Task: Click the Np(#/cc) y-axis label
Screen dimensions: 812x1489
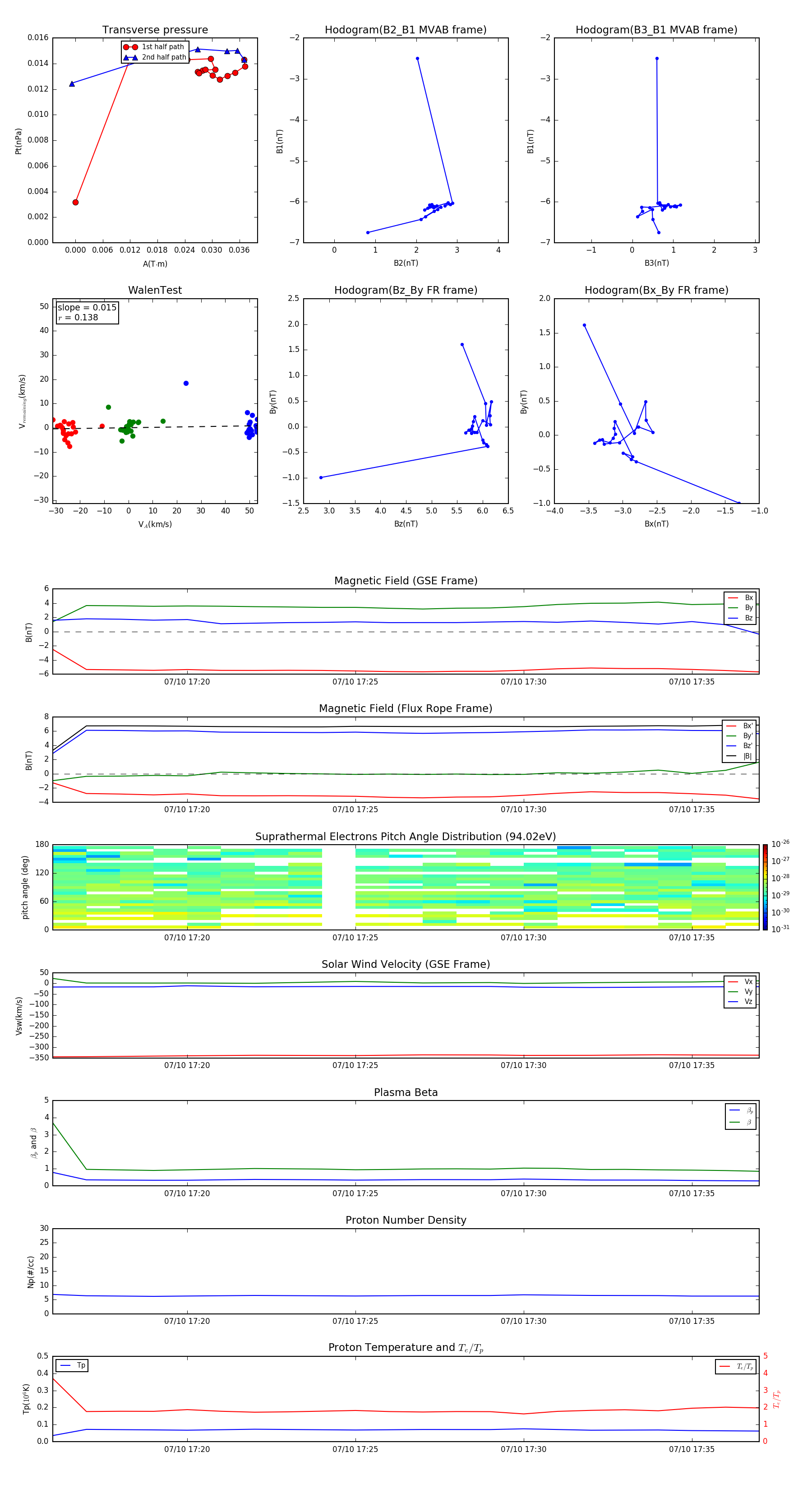Action: 31,1272
